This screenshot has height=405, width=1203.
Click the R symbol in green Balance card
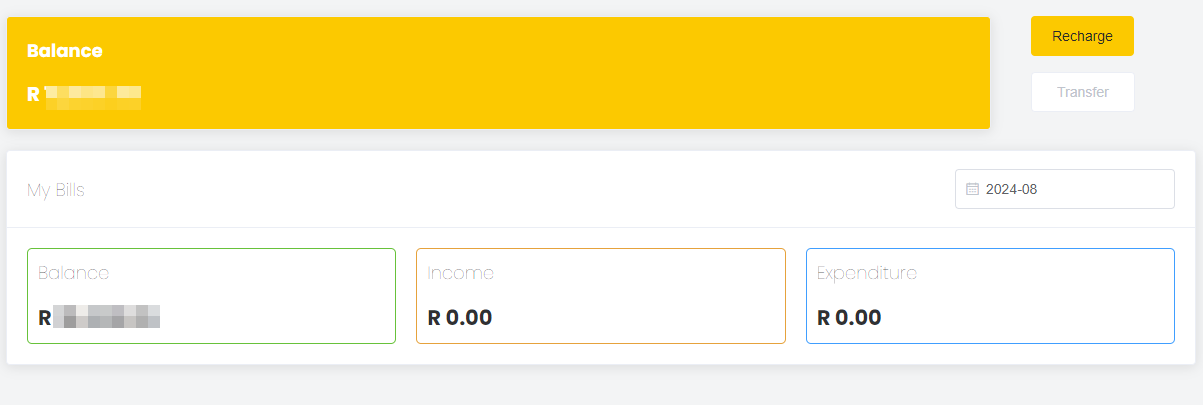44,318
